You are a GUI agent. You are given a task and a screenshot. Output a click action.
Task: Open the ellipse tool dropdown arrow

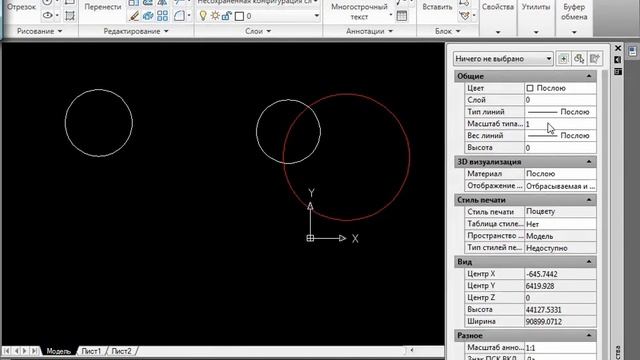57,16
